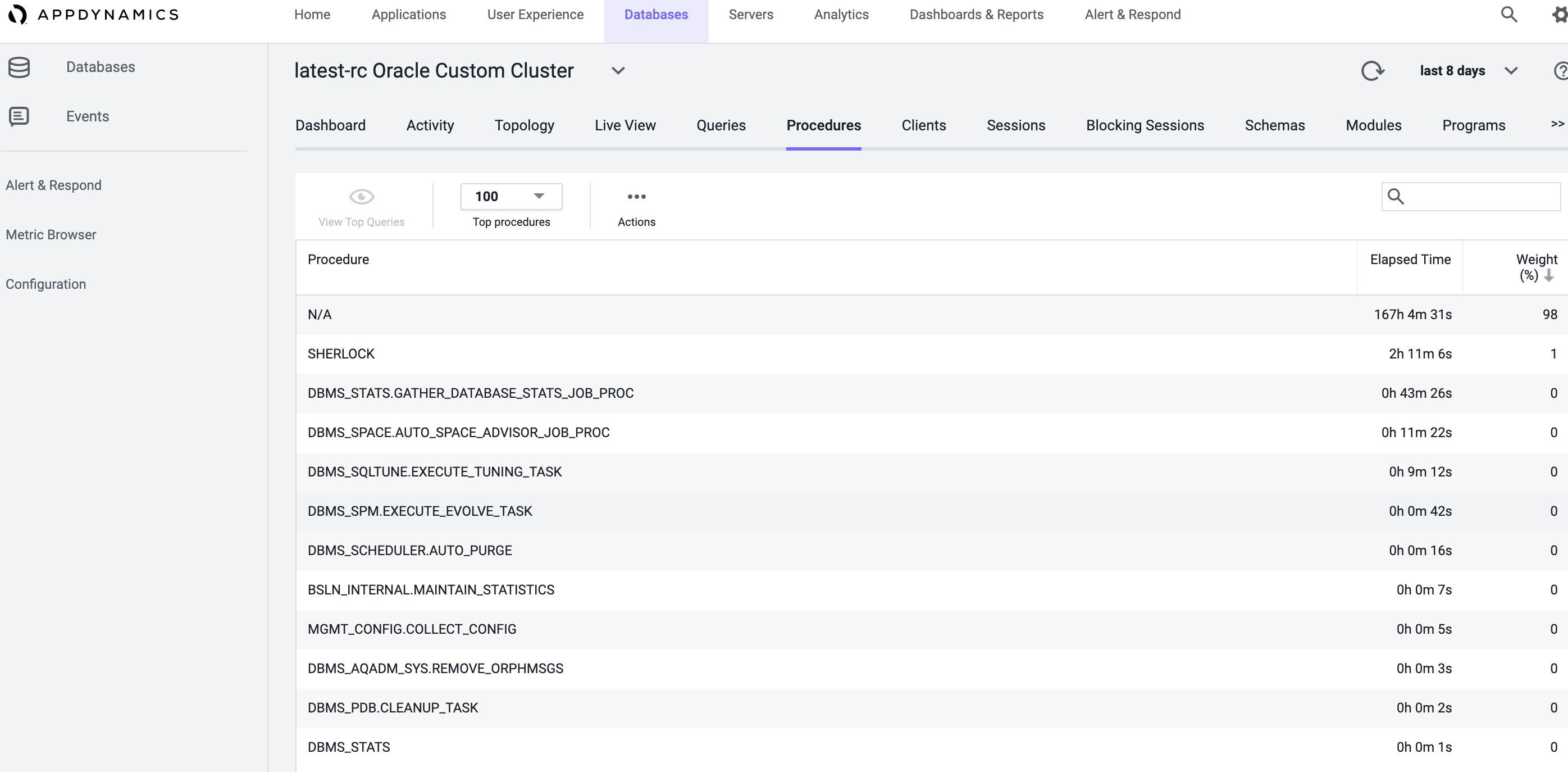Switch to the Activity tab

[x=430, y=125]
